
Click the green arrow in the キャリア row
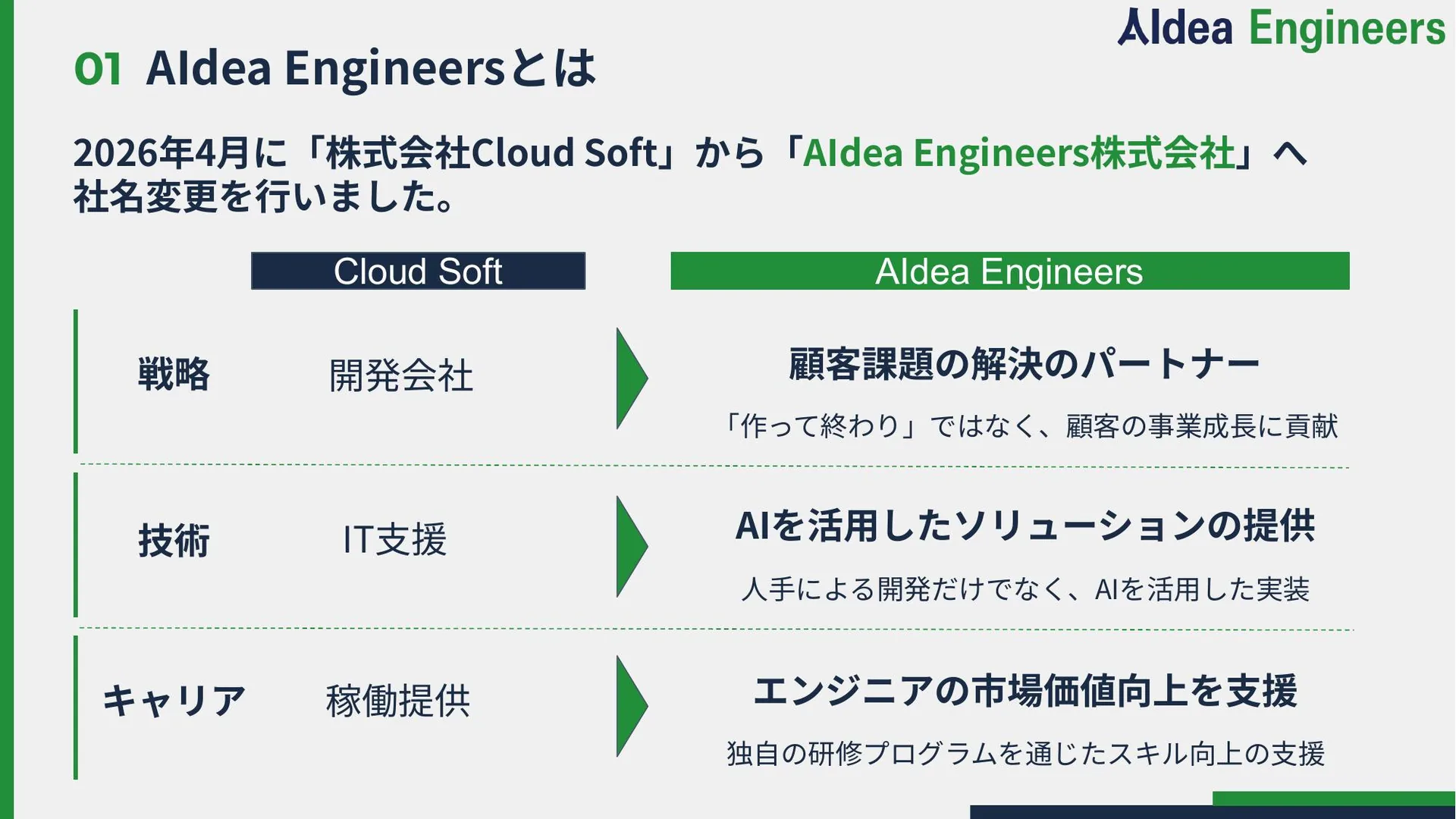coord(632,706)
